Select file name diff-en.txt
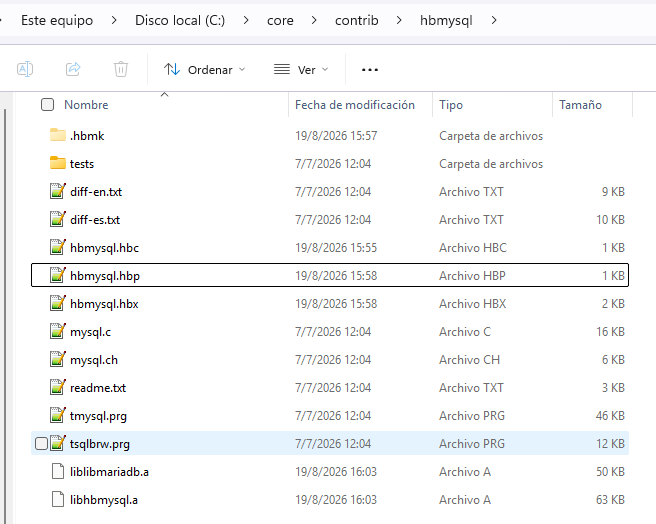The height and width of the screenshot is (524, 656). pos(96,192)
